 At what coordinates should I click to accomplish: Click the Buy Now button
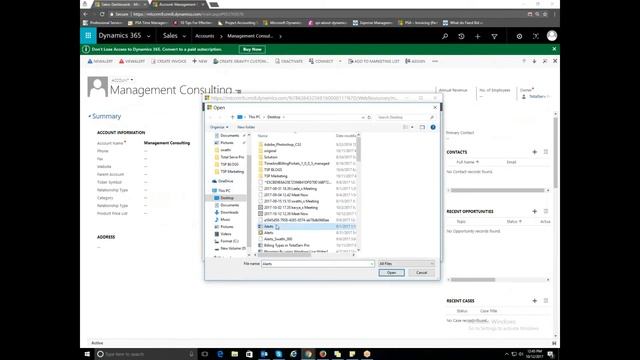(252, 49)
